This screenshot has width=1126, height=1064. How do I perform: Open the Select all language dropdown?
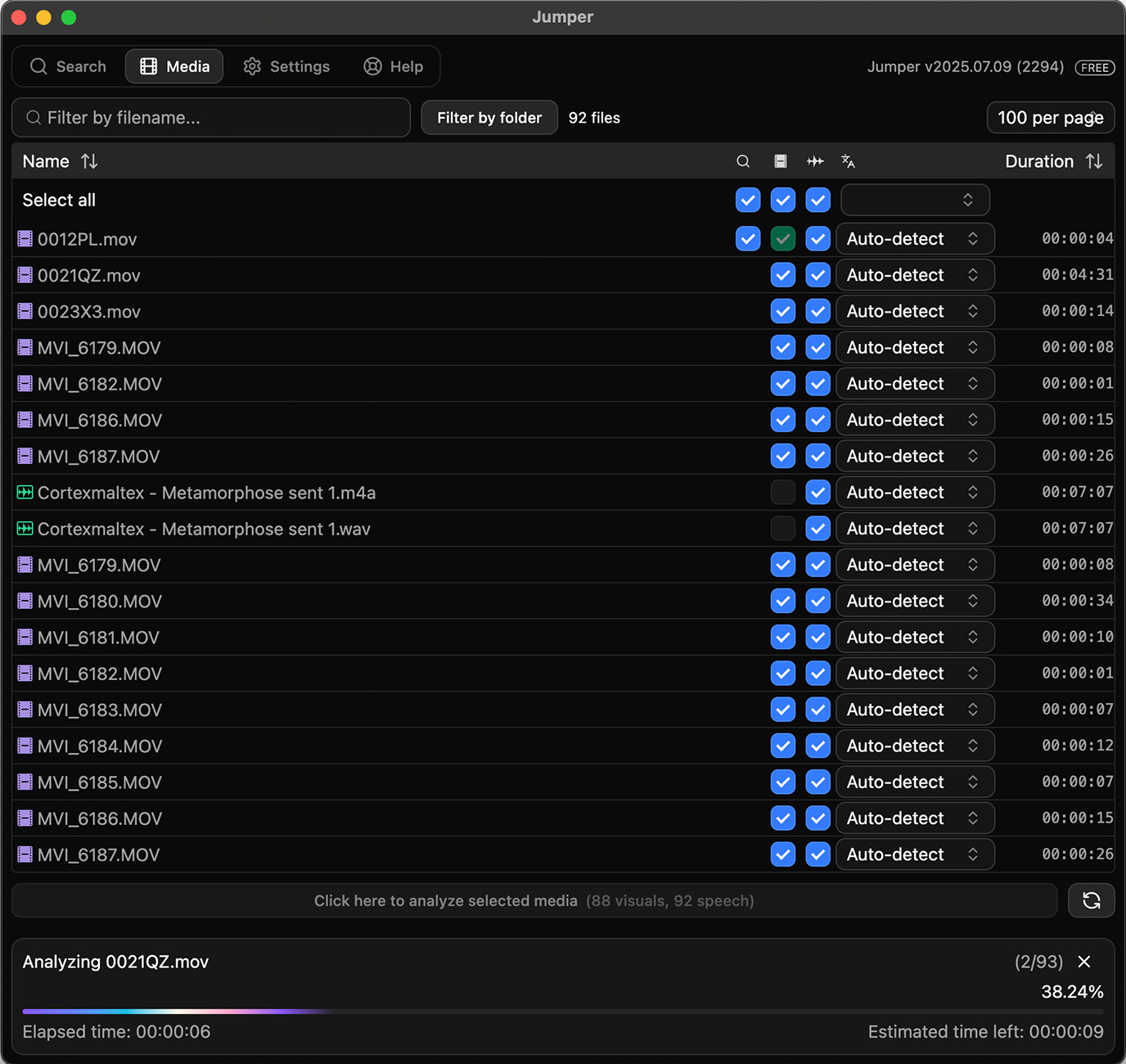tap(915, 200)
